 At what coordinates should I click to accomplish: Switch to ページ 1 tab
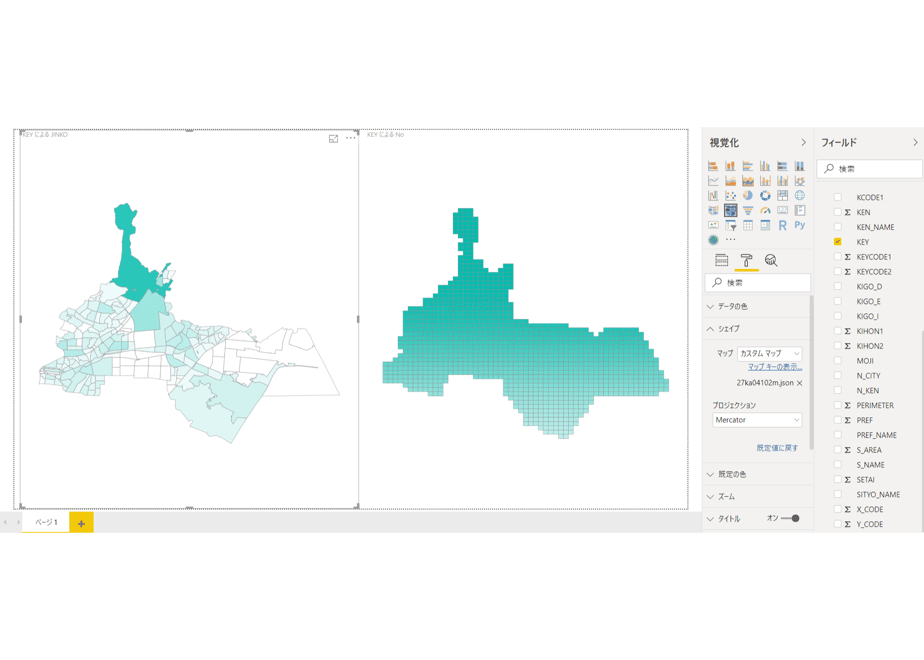[46, 522]
